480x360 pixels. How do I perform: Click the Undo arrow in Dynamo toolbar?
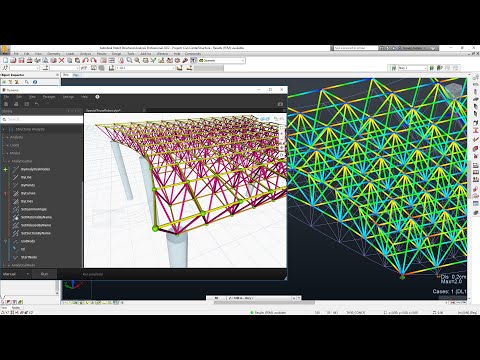click(37, 104)
